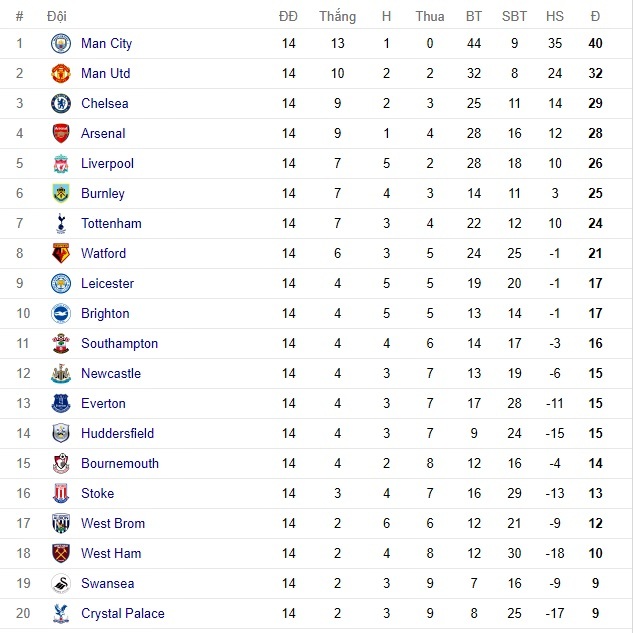Screen dimensions: 634x633
Task: Click the HS column header
Action: tap(555, 17)
